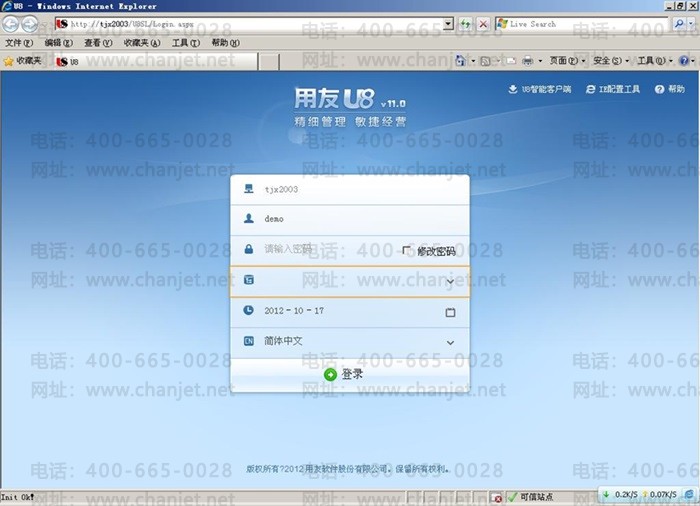The width and height of the screenshot is (700, 506).
Task: Click the tjx2003 server name field
Action: 340,188
